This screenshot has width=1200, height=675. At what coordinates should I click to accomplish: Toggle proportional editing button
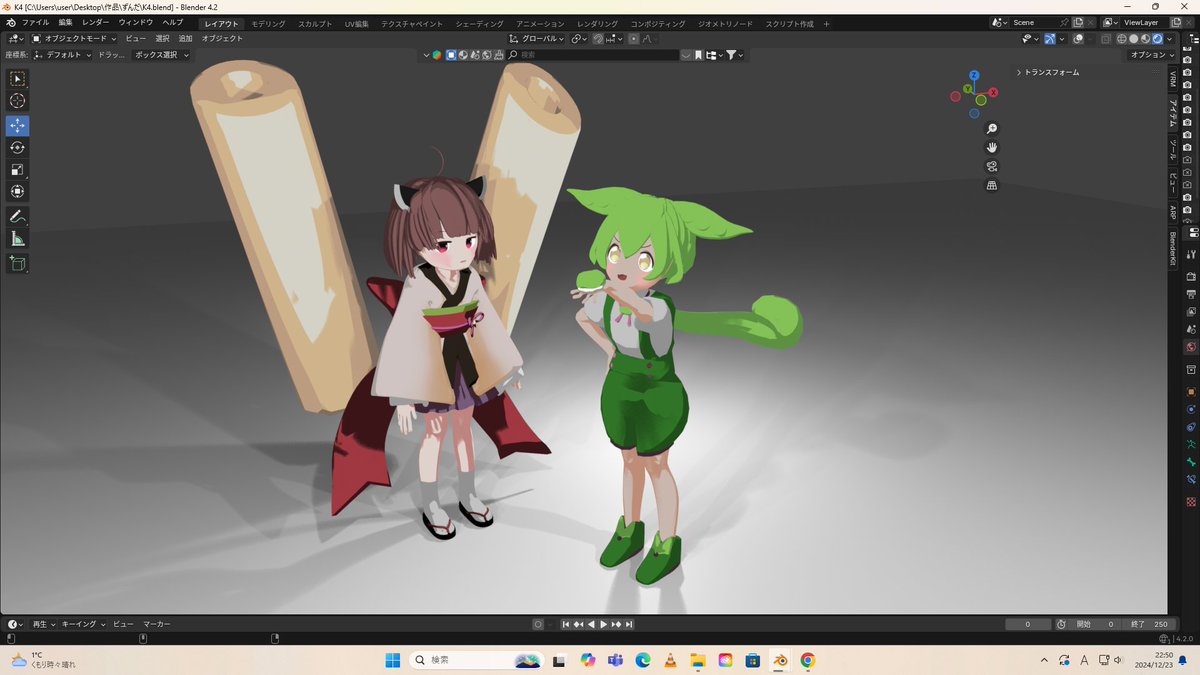pyautogui.click(x=633, y=39)
